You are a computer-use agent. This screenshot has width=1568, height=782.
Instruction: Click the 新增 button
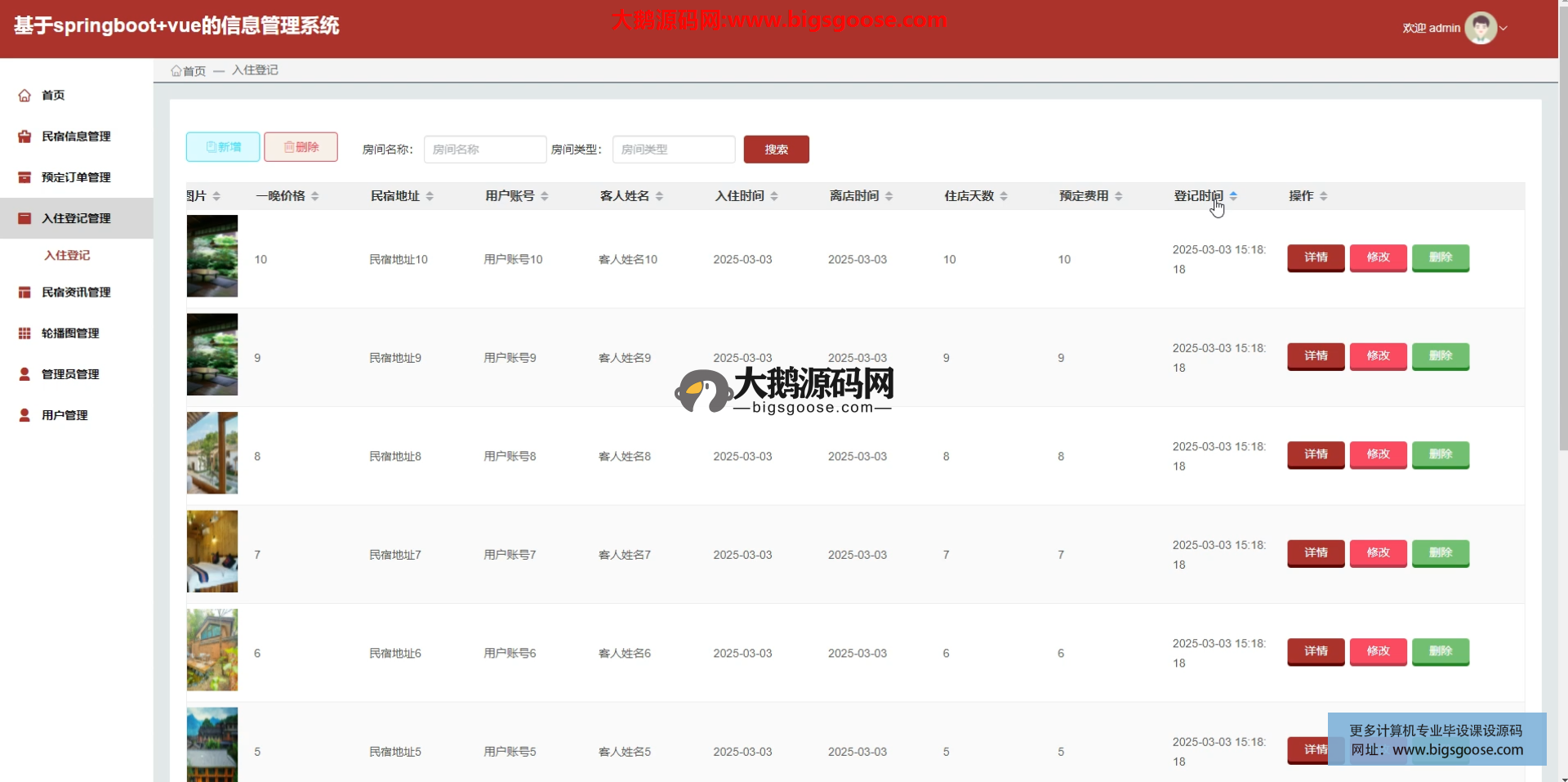point(223,147)
